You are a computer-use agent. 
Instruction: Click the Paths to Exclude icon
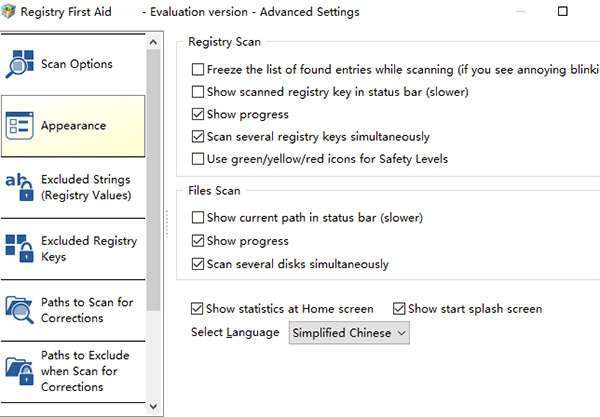pos(20,371)
